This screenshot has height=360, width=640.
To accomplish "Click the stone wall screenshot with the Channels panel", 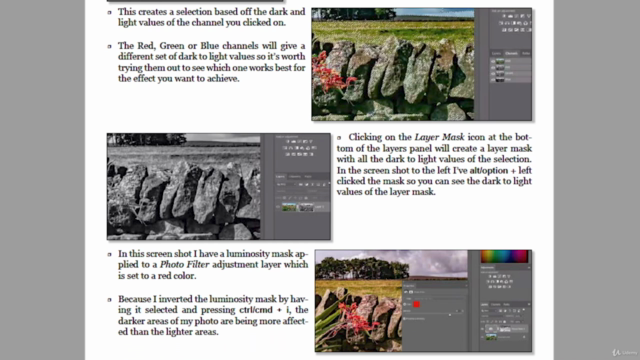I will point(422,64).
